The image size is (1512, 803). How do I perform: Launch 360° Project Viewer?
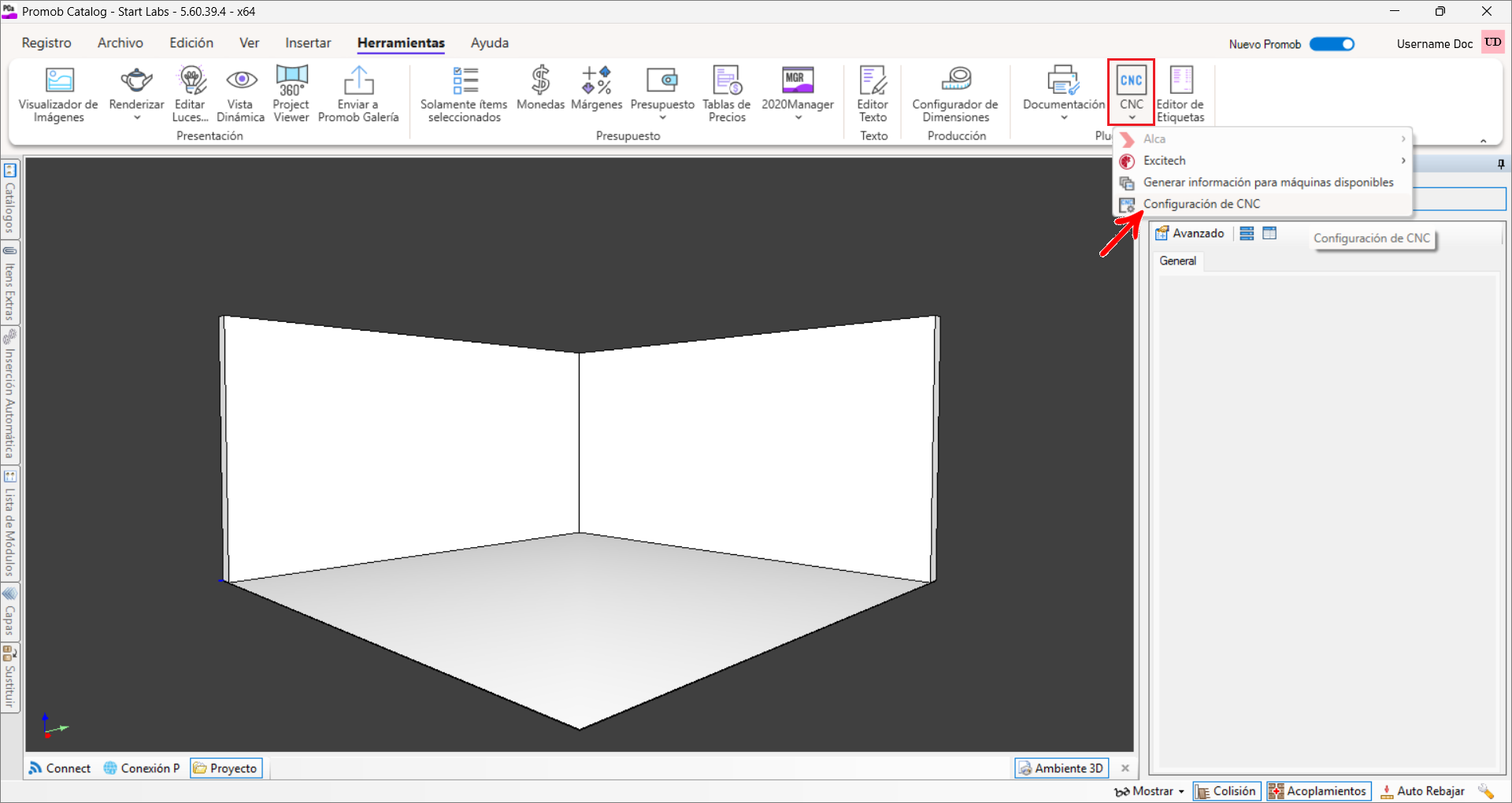(291, 94)
